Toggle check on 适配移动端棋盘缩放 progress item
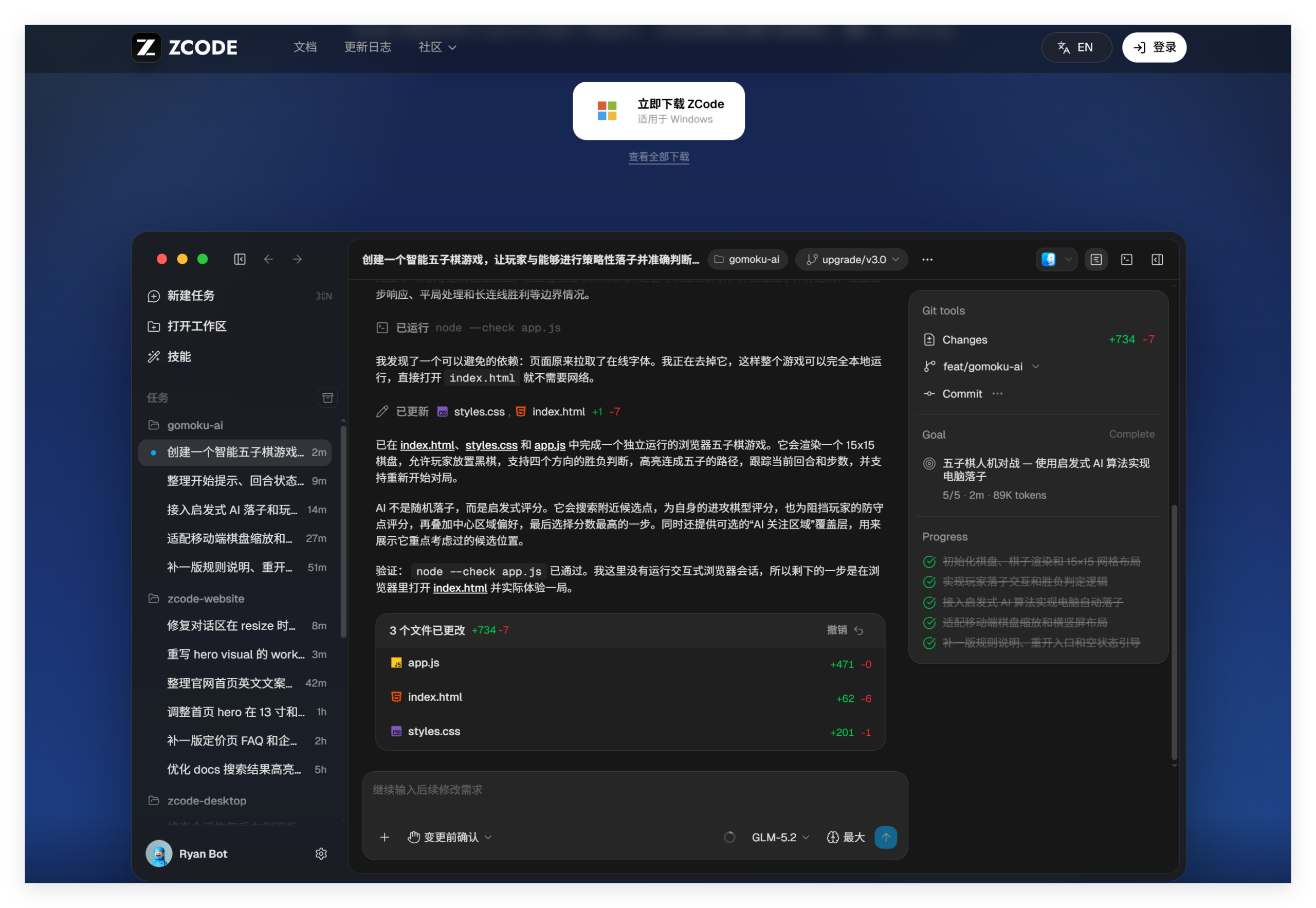Image resolution: width=1316 pixels, height=908 pixels. [x=929, y=623]
